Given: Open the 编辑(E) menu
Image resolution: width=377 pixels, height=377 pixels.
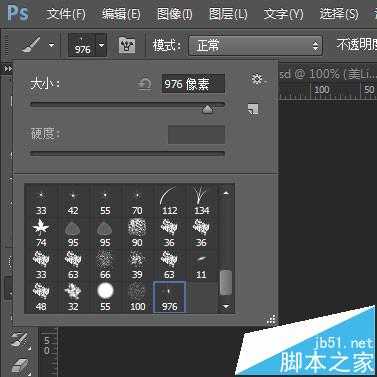Looking at the screenshot, I should coord(121,14).
